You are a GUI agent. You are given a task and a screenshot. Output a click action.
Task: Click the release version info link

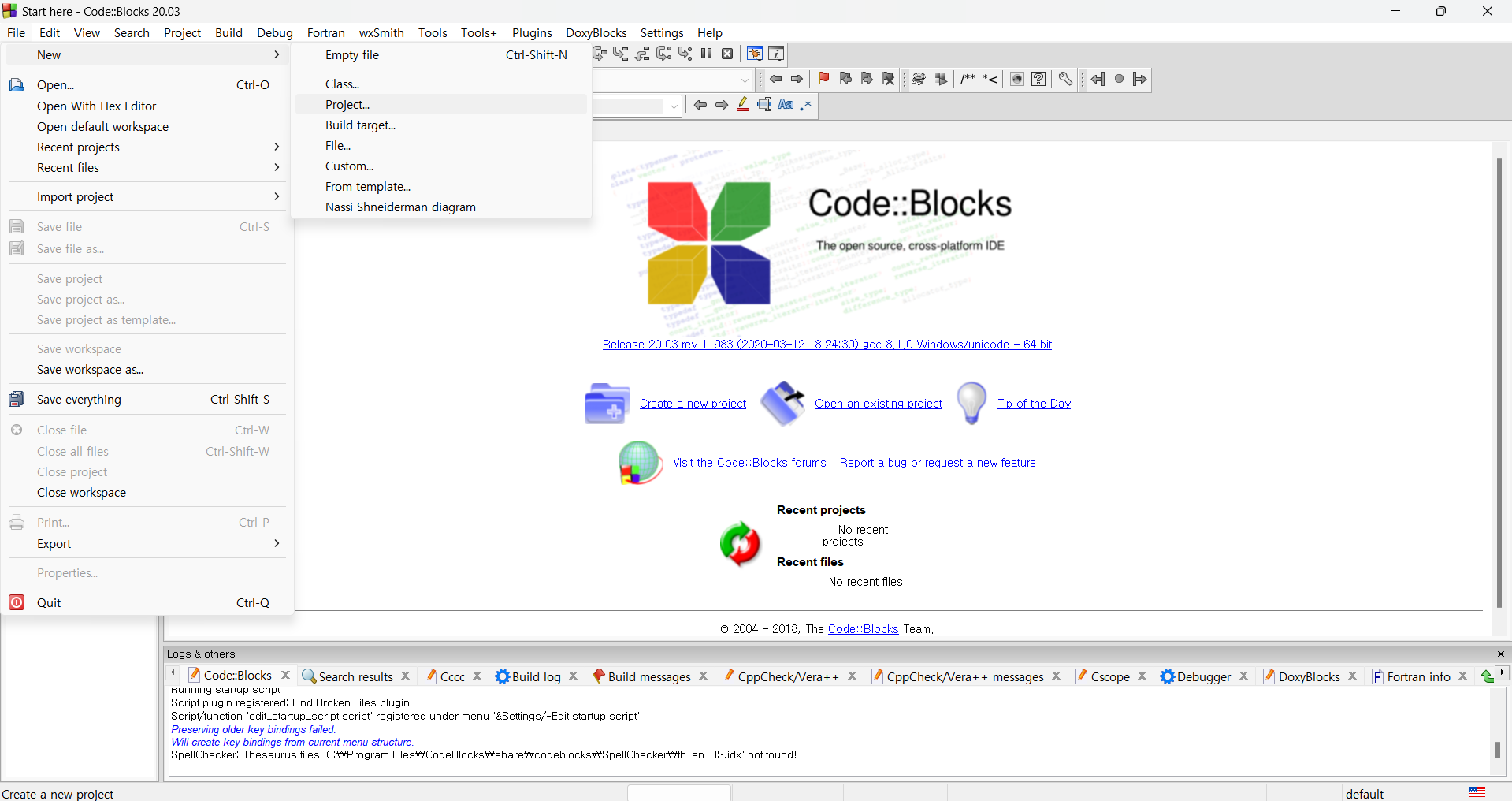pos(827,344)
